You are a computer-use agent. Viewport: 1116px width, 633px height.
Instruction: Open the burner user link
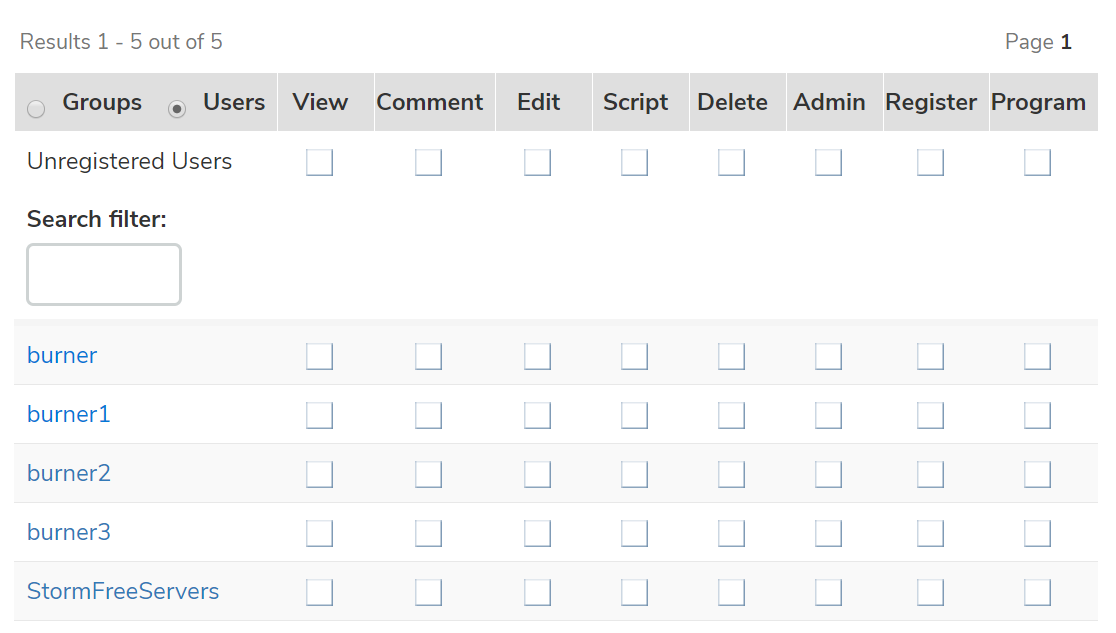coord(62,355)
